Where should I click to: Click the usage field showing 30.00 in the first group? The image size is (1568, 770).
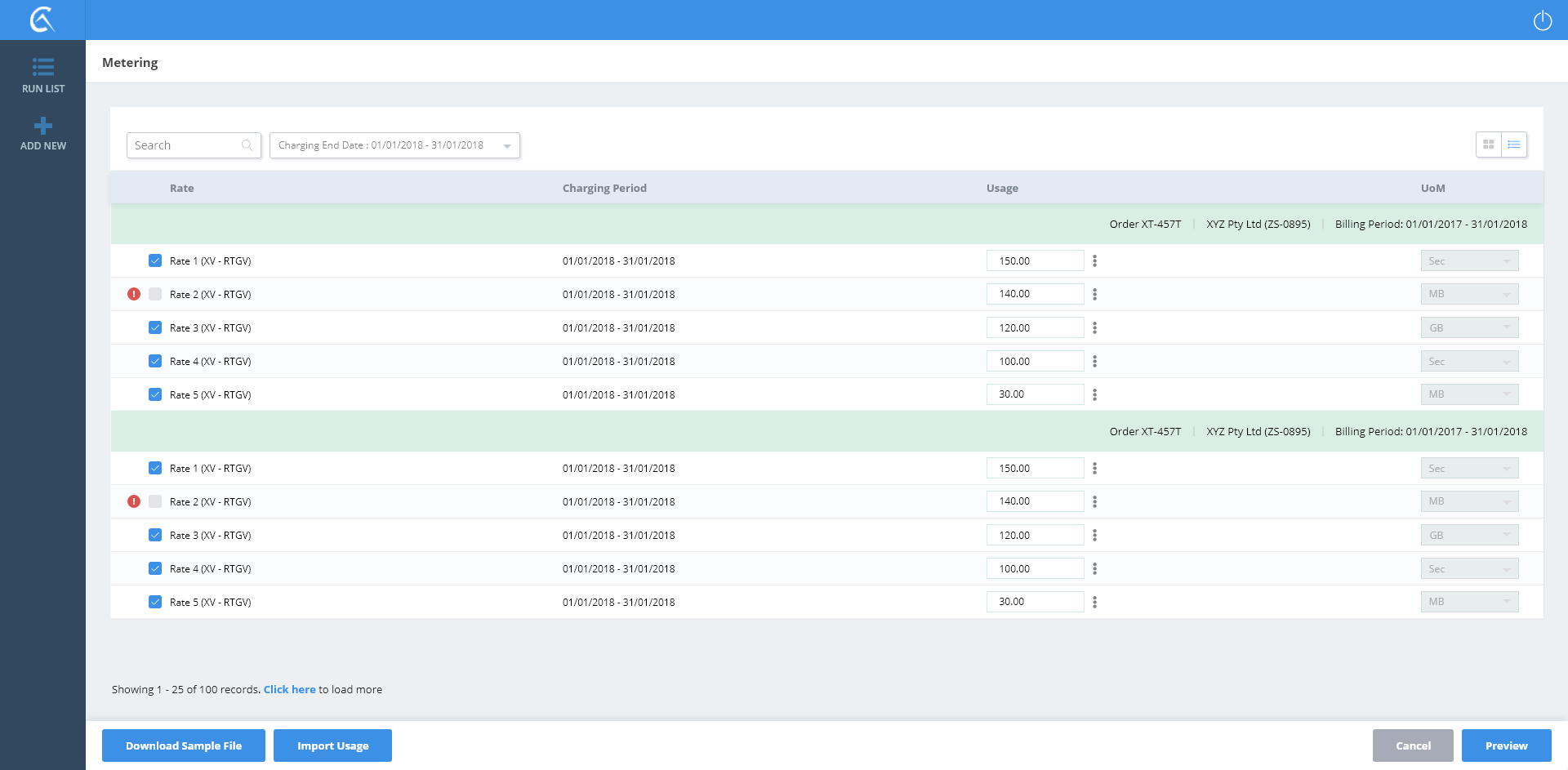tap(1035, 394)
